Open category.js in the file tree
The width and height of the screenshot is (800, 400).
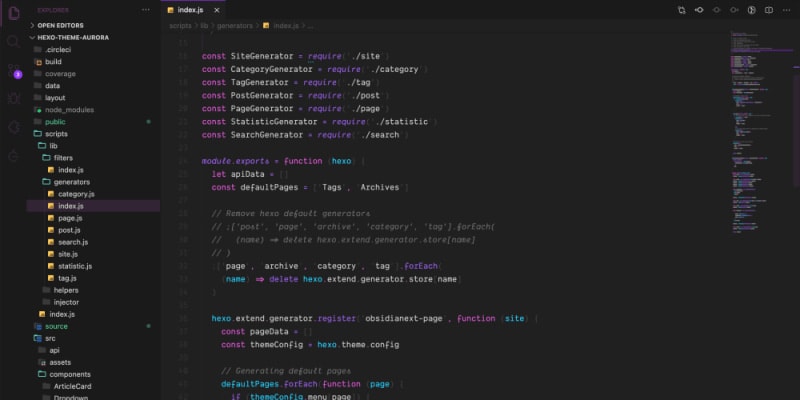pyautogui.click(x=76, y=194)
